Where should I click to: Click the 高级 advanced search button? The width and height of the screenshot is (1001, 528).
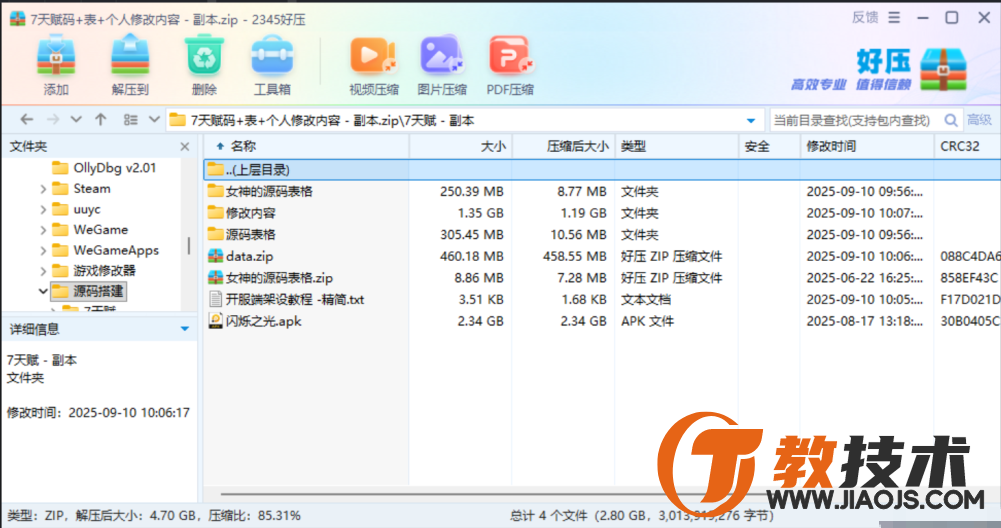(x=979, y=120)
